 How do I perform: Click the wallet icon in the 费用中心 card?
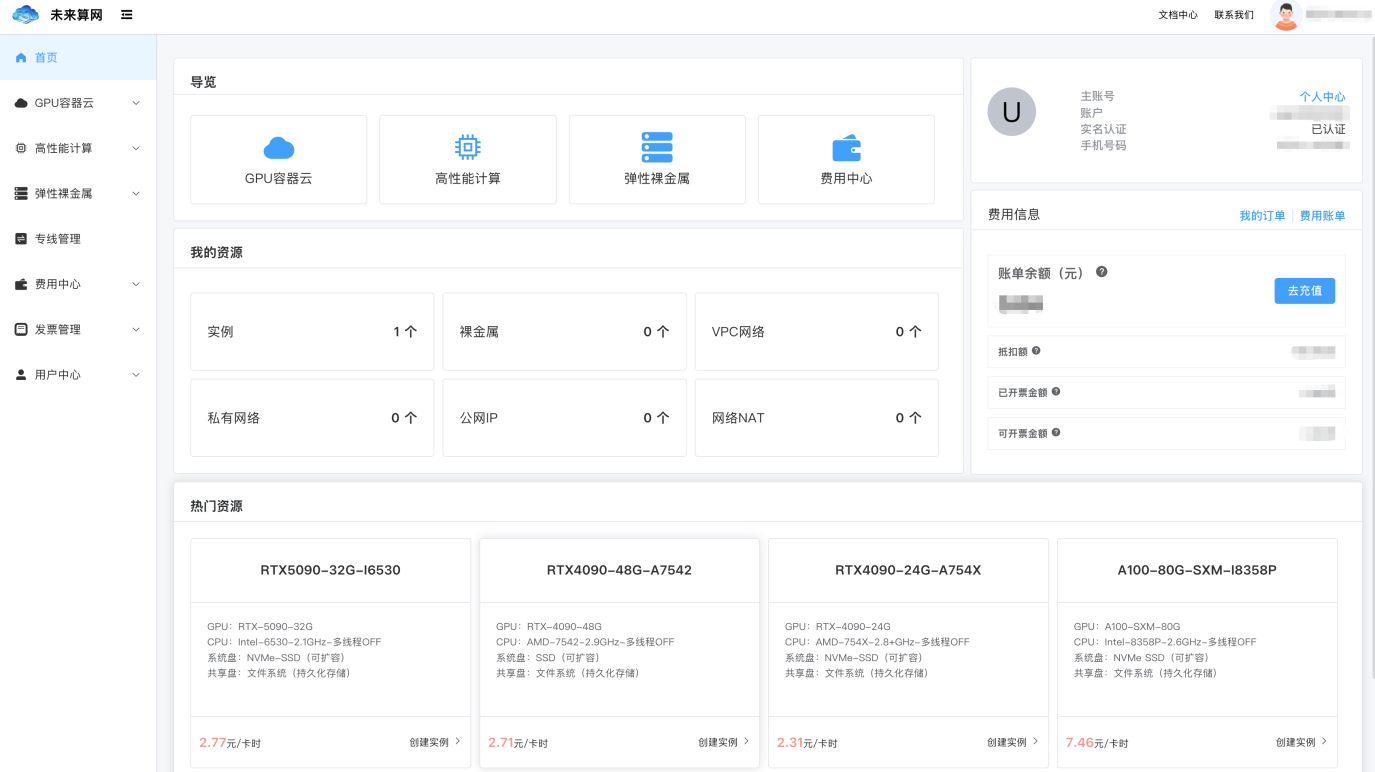[x=846, y=148]
